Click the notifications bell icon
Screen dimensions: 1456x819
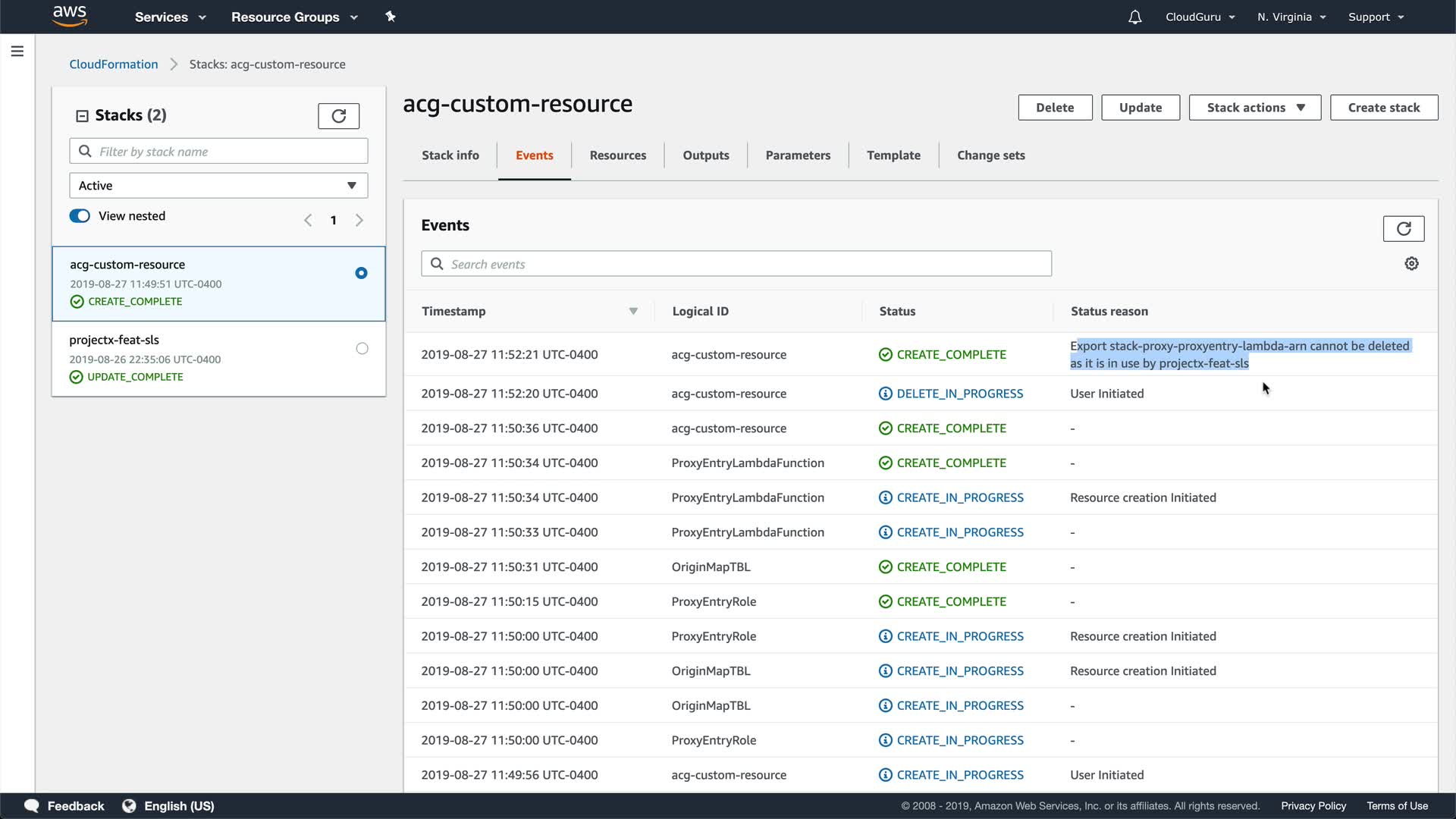pos(1134,17)
